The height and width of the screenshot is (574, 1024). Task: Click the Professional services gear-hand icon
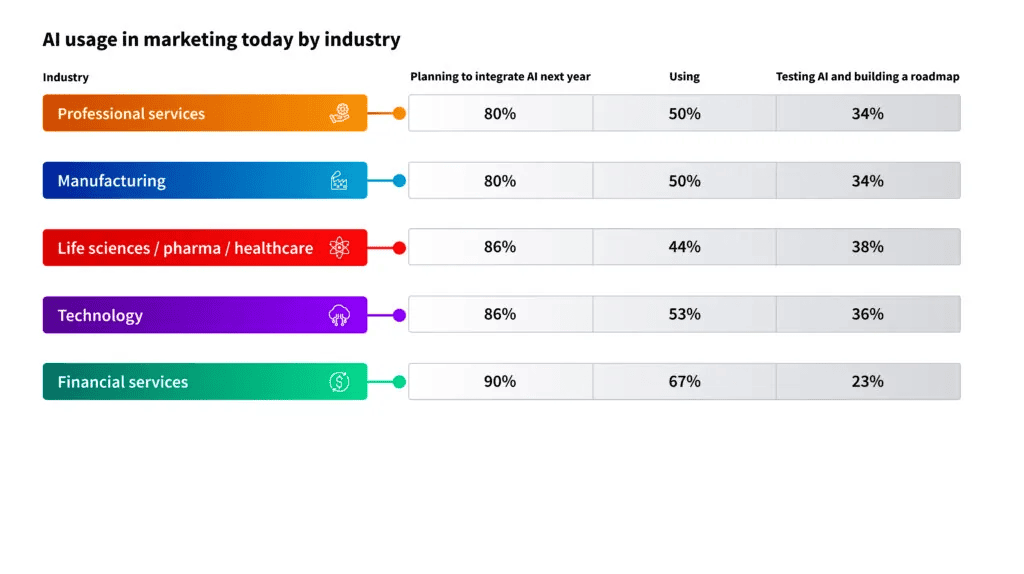tap(340, 113)
